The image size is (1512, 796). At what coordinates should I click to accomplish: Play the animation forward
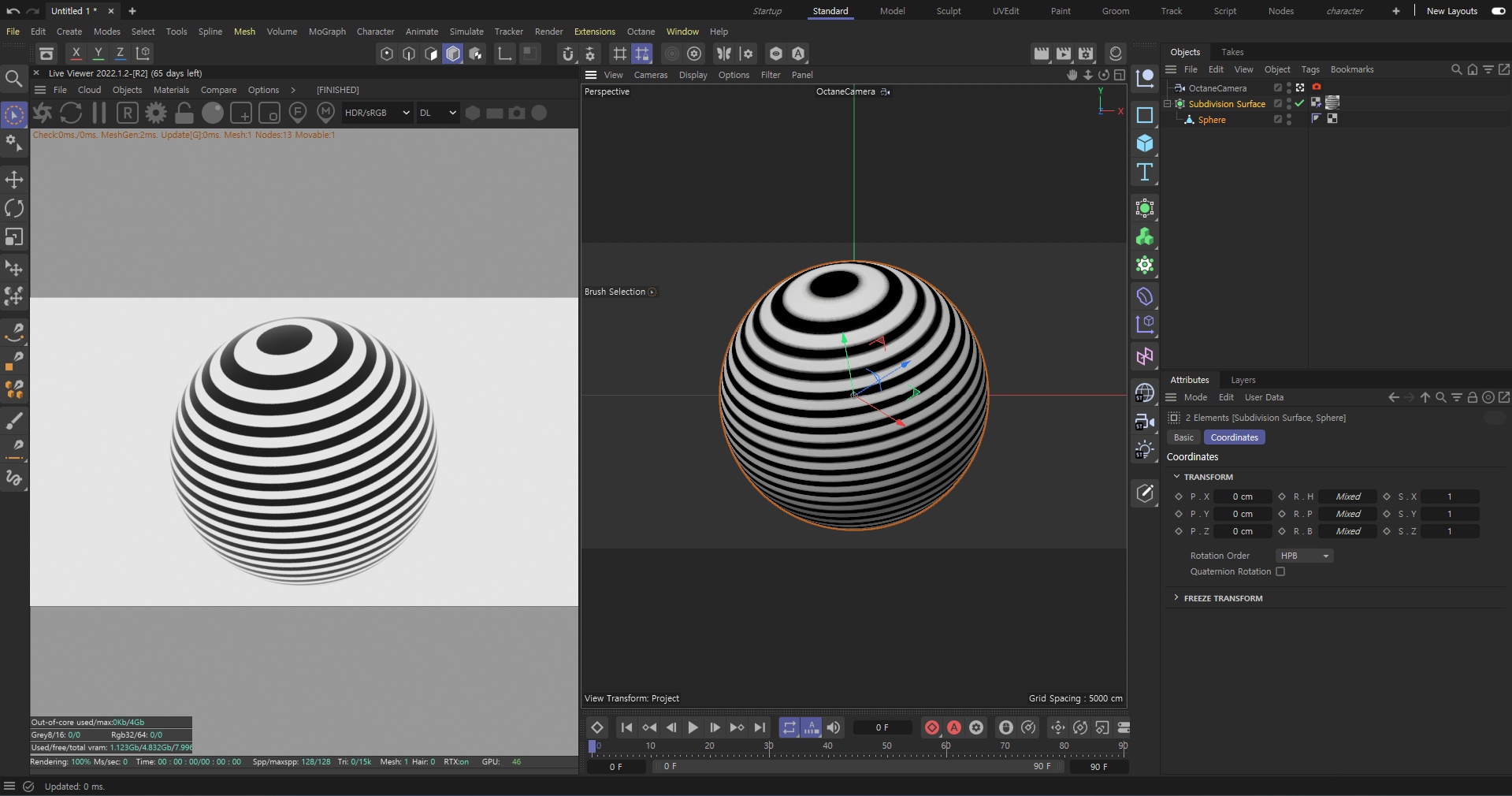693,727
